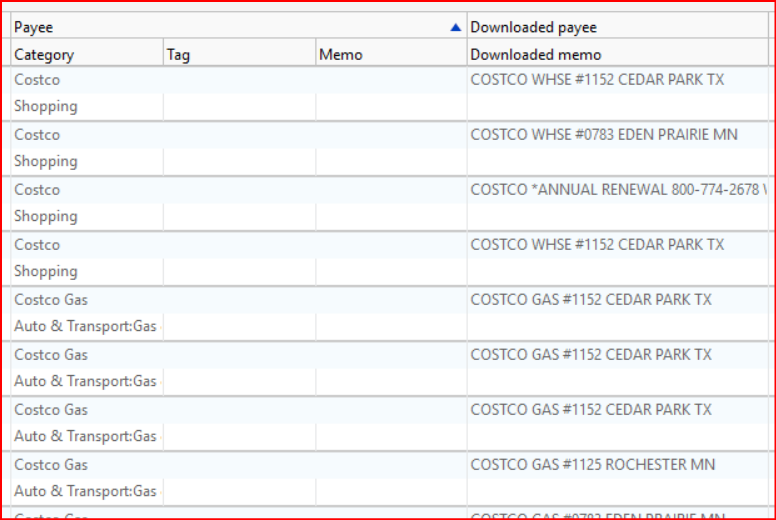Image resolution: width=776 pixels, height=520 pixels.
Task: Click Shopping category in the Annual Renewal transaction
Action: tap(46, 216)
